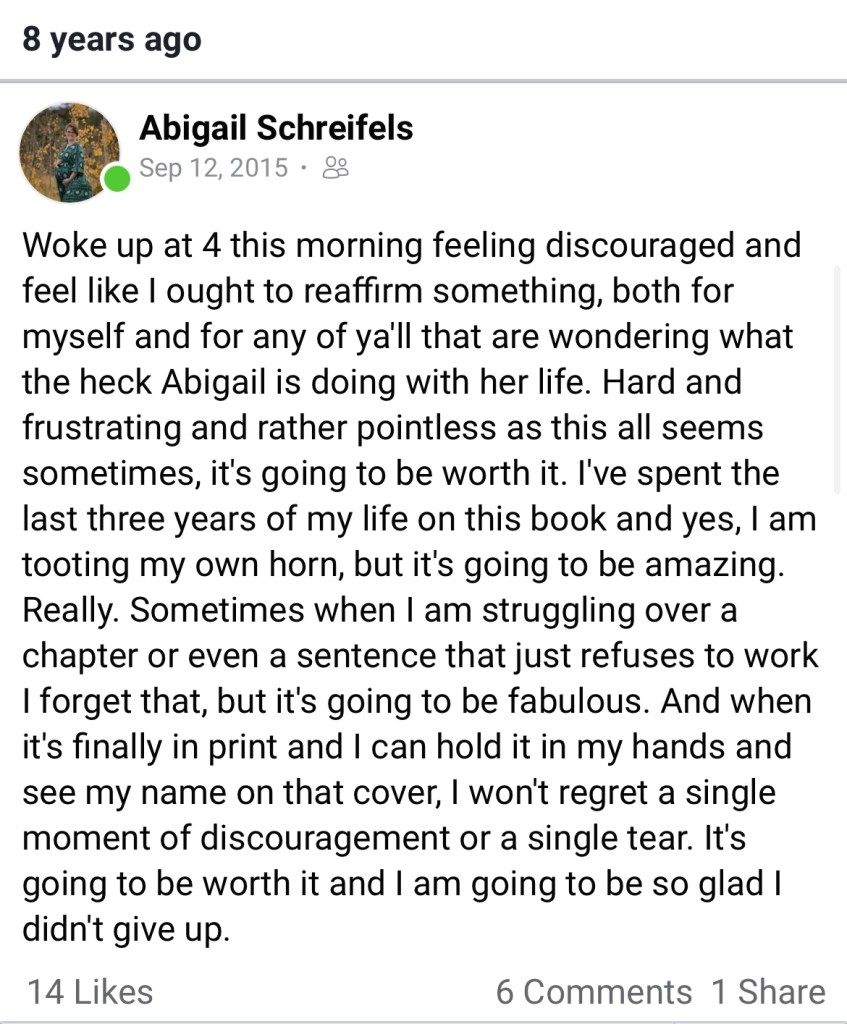Click the final line "didn't give up."

tap(126, 929)
